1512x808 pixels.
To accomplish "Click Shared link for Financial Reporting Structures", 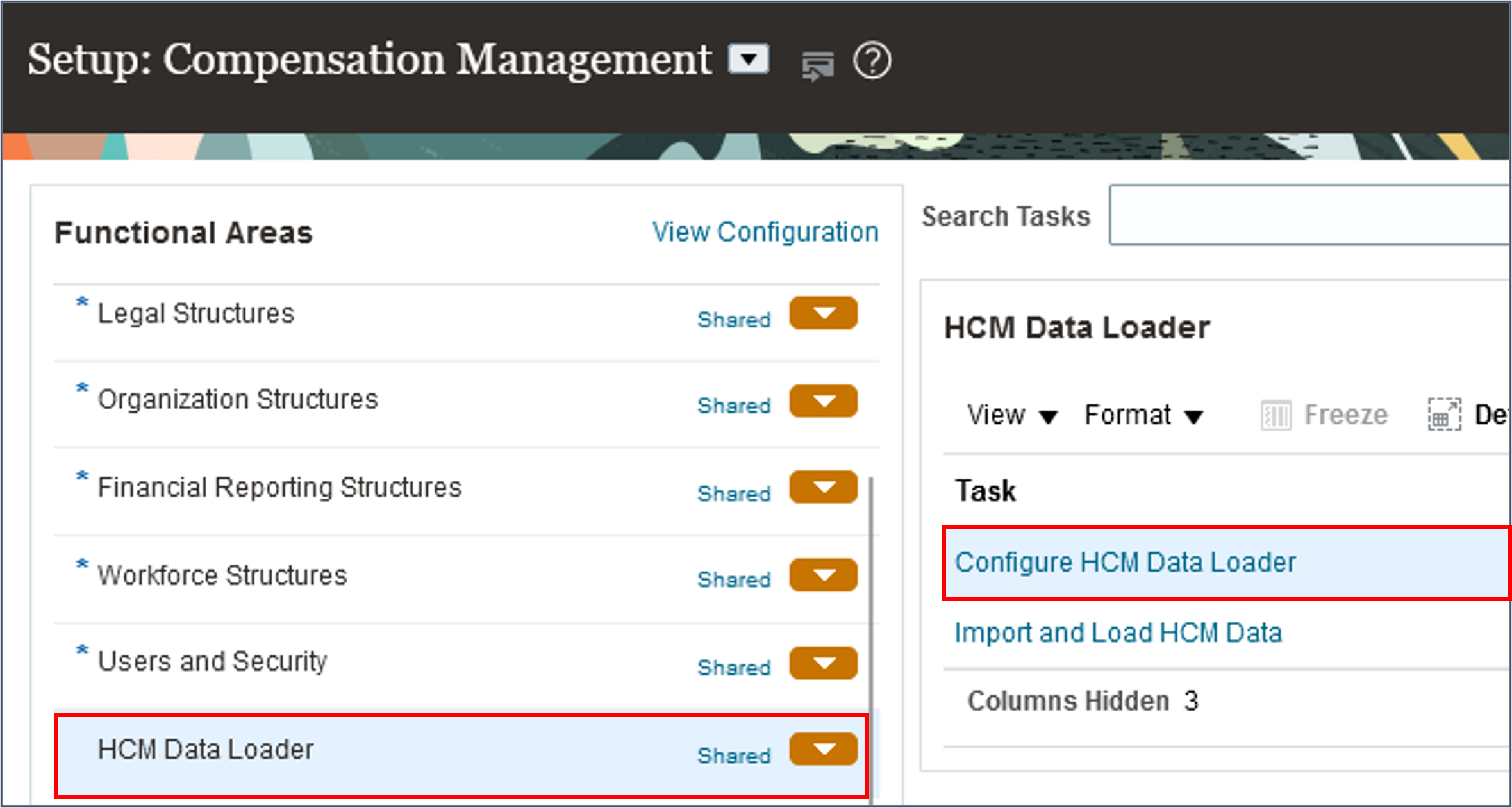I will tap(734, 493).
